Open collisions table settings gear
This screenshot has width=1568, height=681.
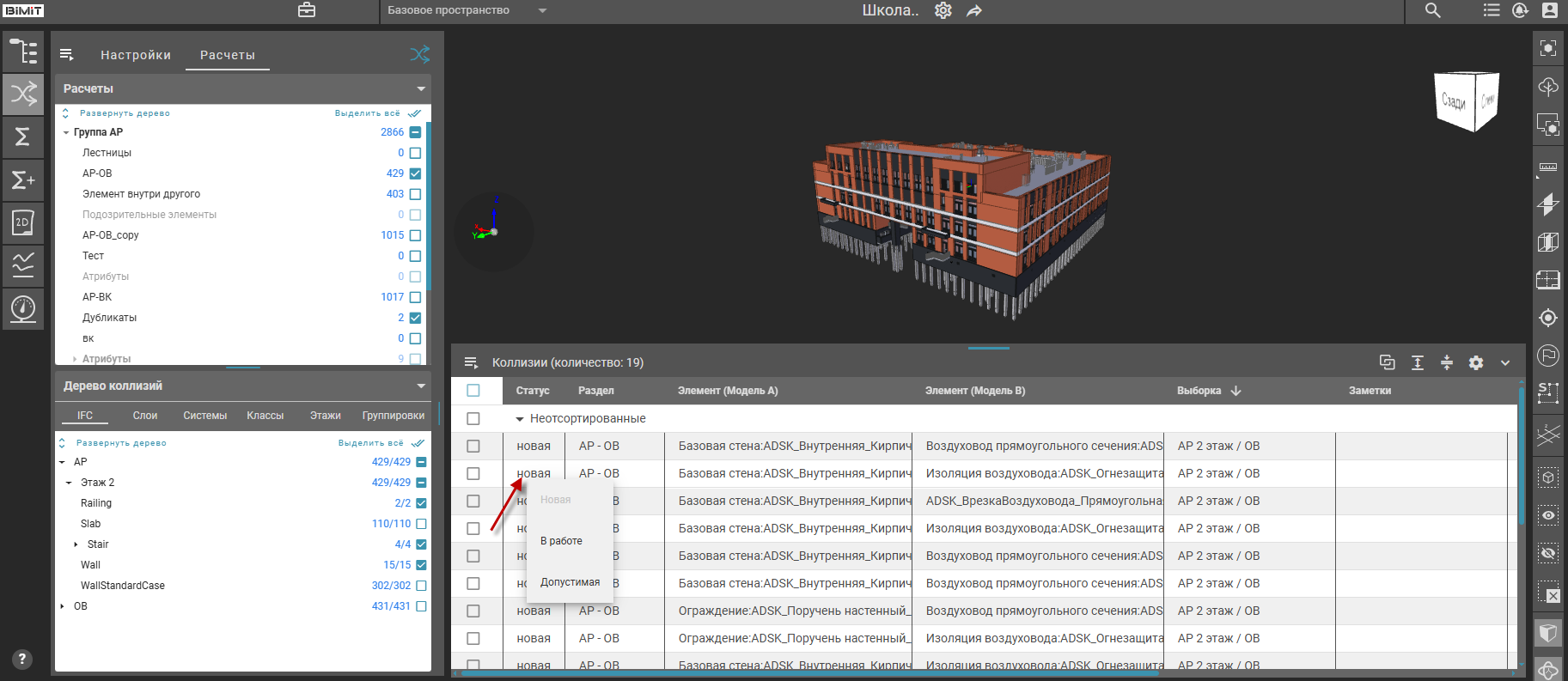point(1476,362)
